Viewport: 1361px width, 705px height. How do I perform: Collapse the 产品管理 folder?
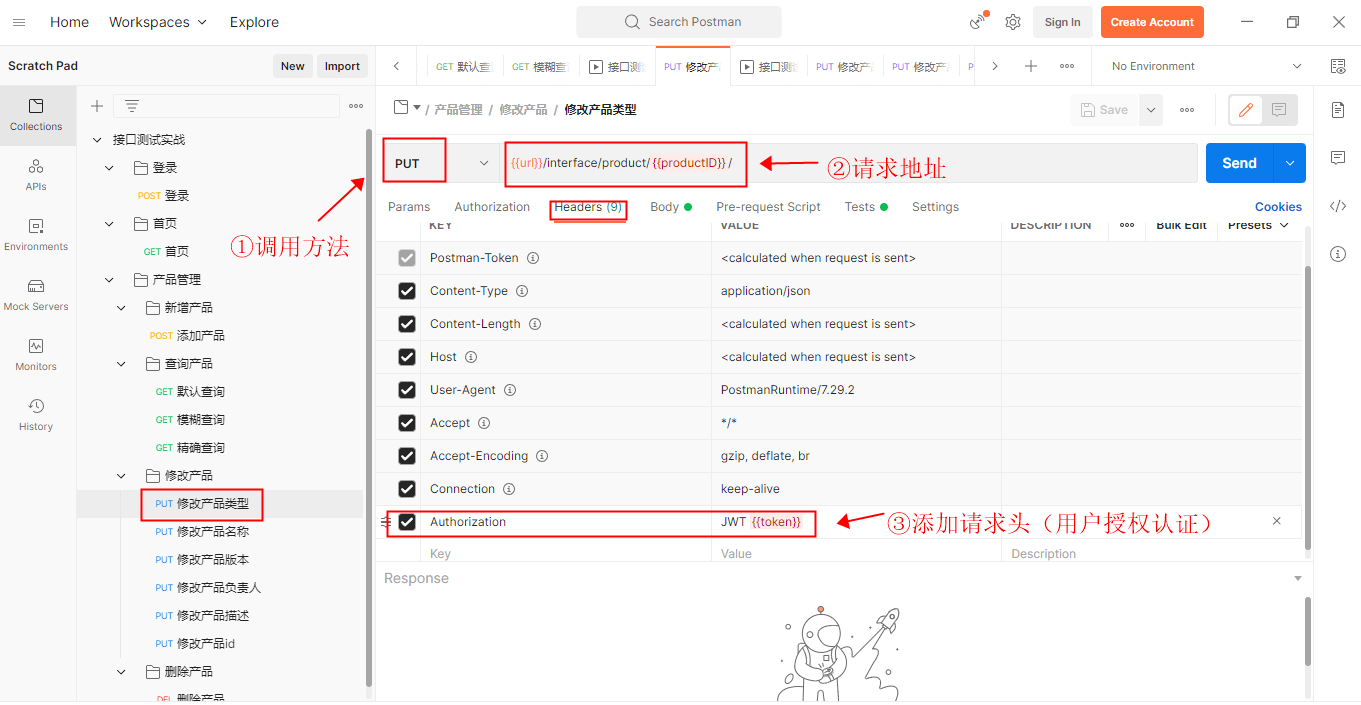109,280
